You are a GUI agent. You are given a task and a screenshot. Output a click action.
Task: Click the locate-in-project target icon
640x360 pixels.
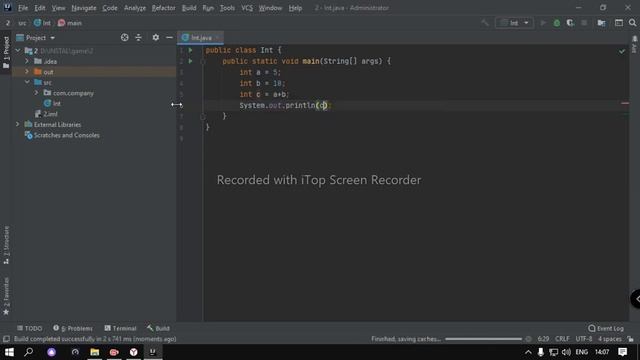pyautogui.click(x=124, y=38)
